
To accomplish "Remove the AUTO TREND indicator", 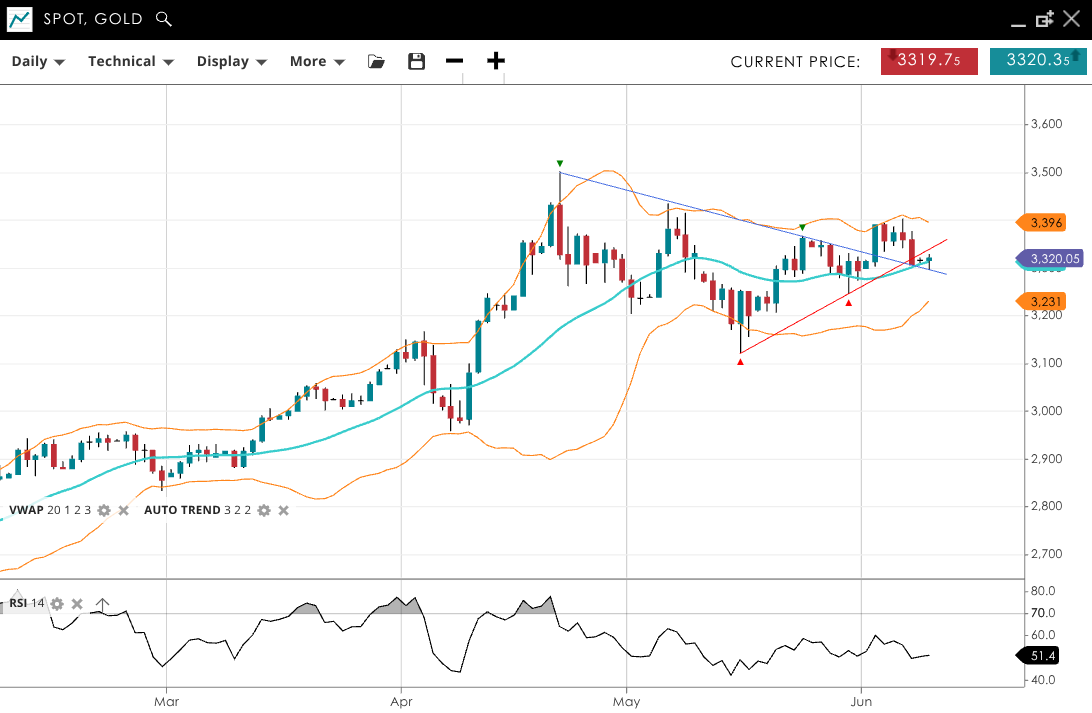I will tap(284, 510).
